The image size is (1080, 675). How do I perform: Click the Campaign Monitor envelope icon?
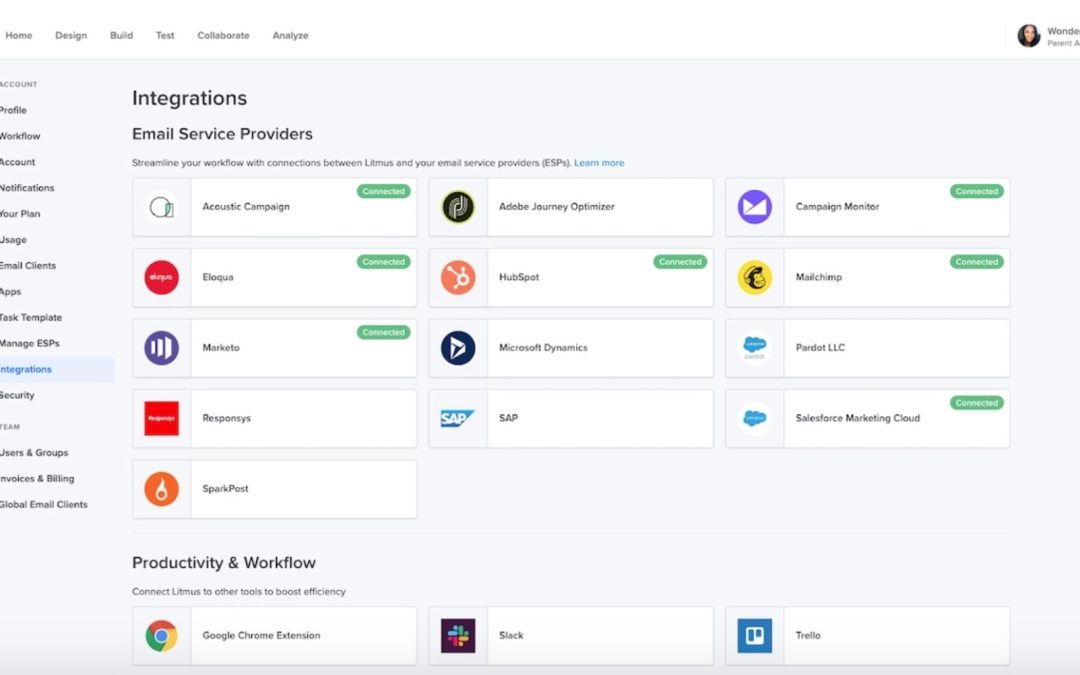coord(754,207)
